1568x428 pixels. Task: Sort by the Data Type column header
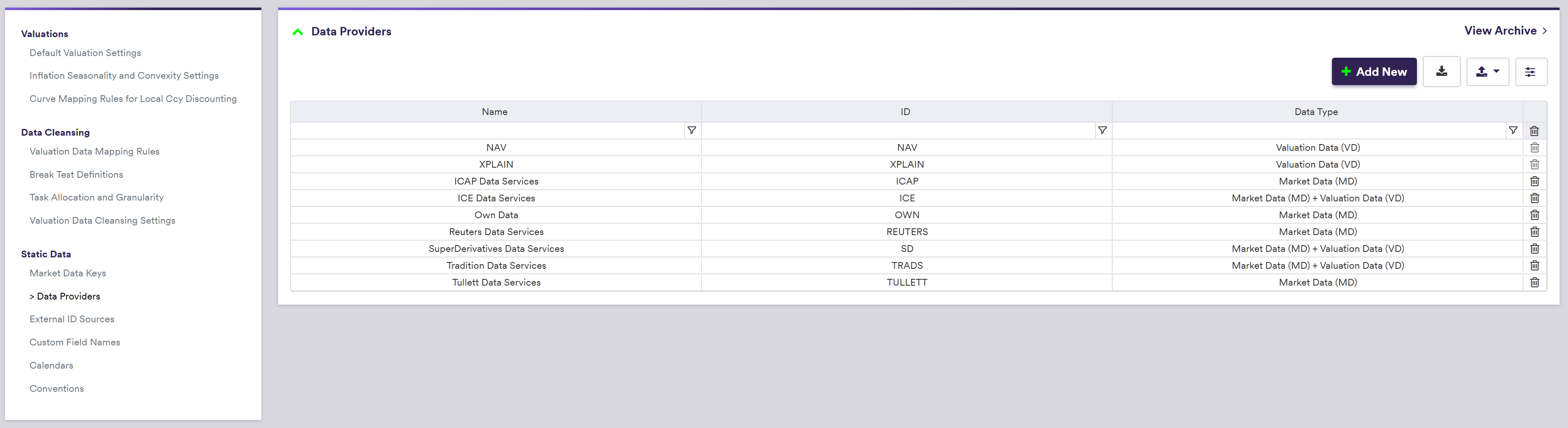coord(1316,112)
